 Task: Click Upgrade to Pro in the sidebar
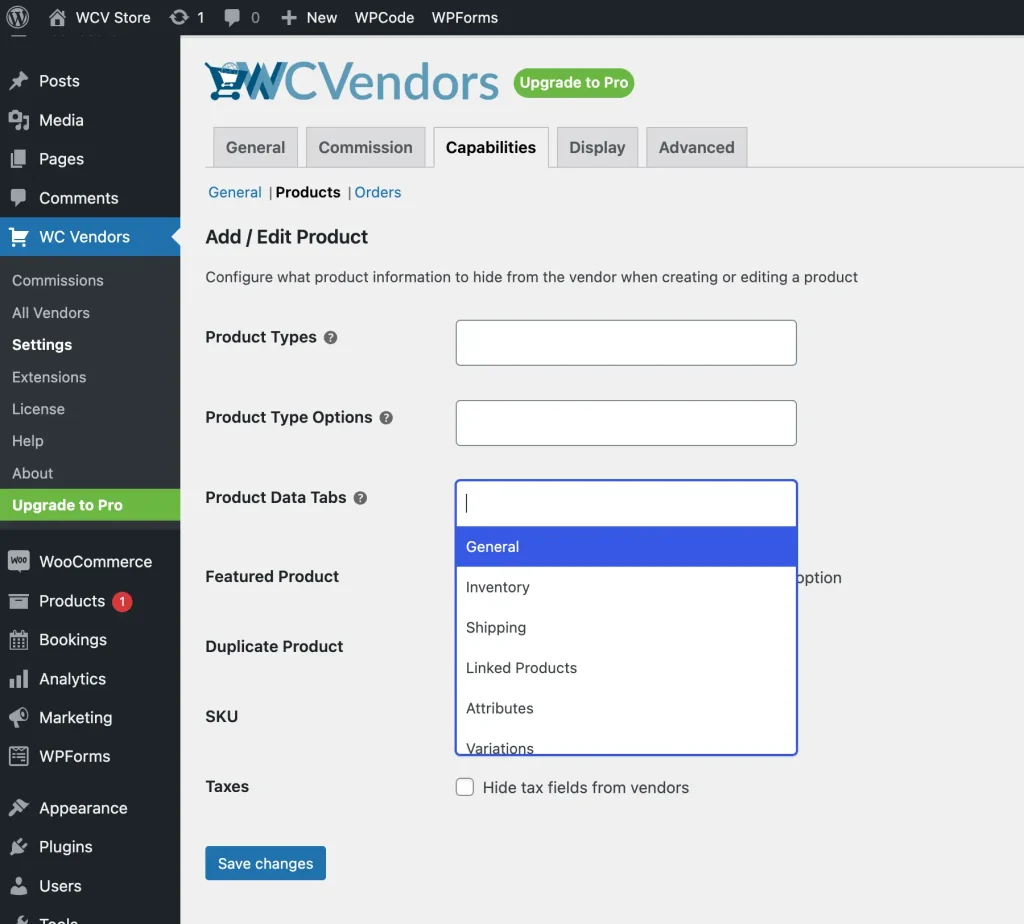(90, 505)
